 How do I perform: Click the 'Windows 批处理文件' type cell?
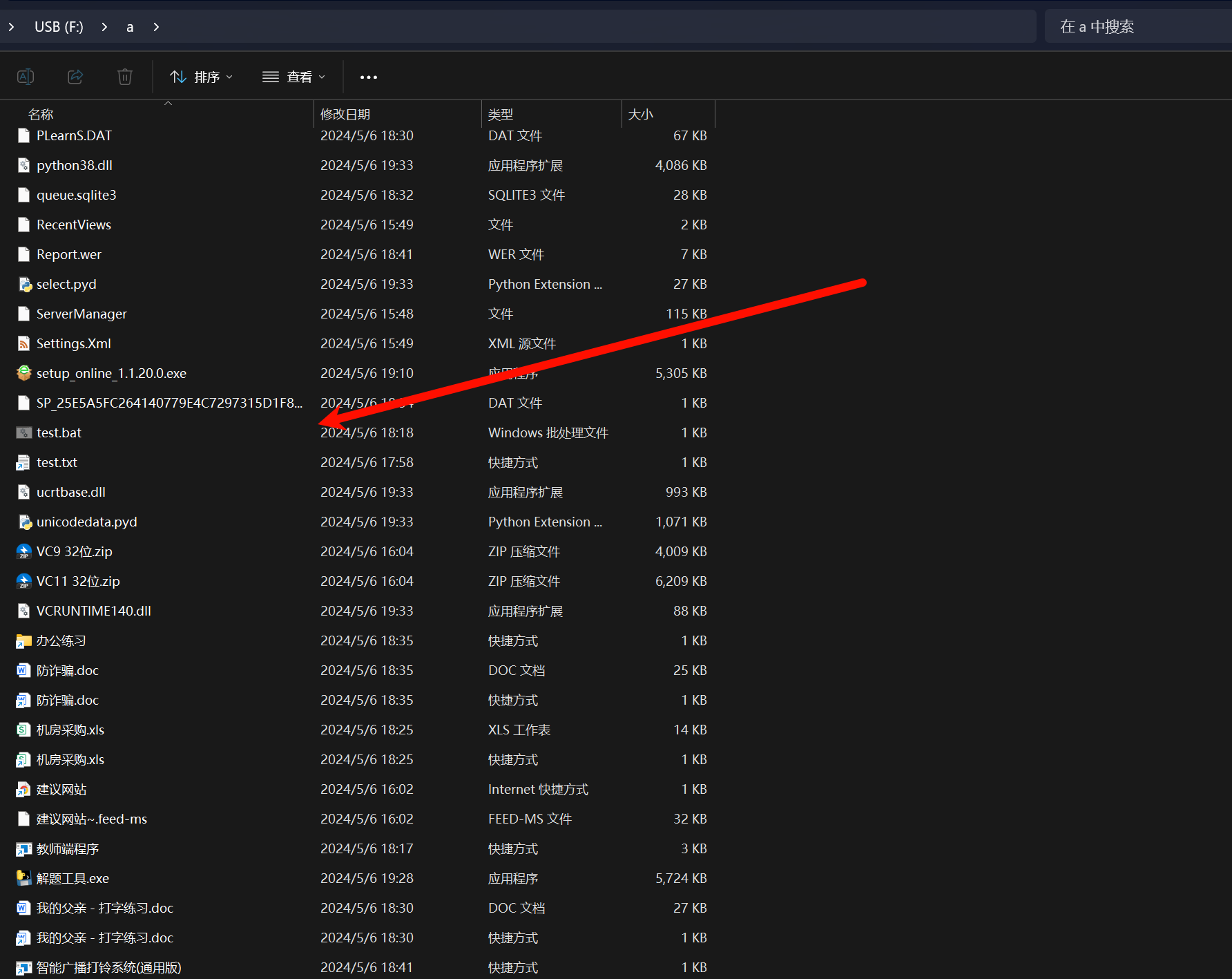click(x=548, y=433)
